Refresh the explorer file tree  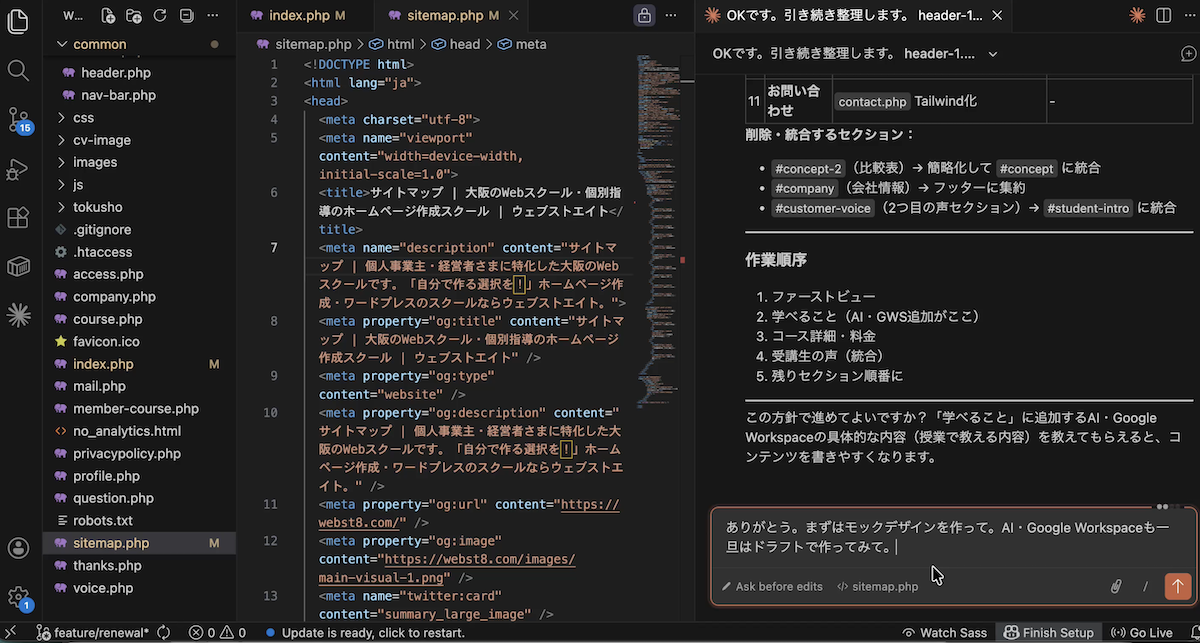[160, 16]
